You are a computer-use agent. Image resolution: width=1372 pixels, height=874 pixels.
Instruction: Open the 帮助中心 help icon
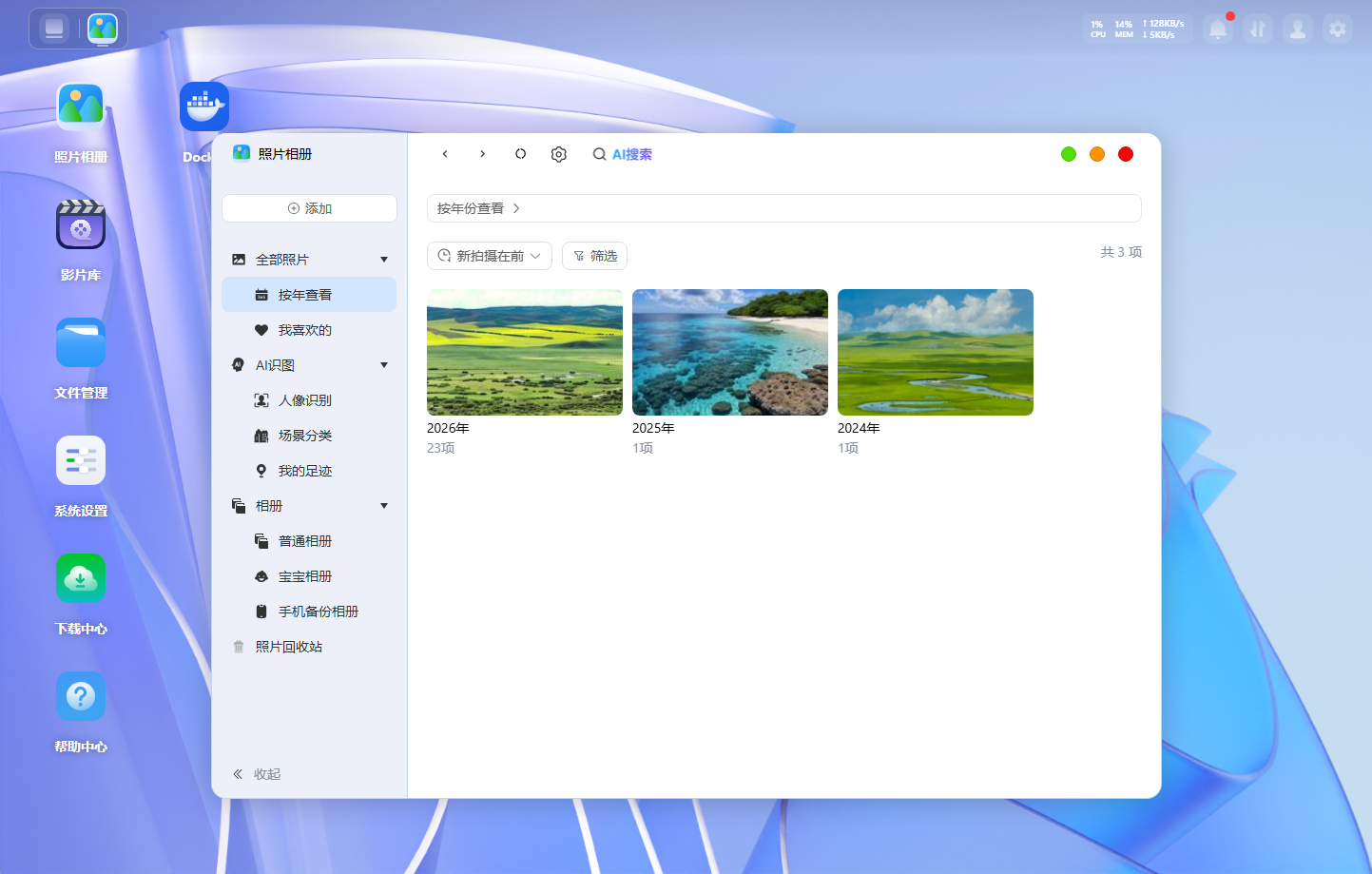click(81, 696)
